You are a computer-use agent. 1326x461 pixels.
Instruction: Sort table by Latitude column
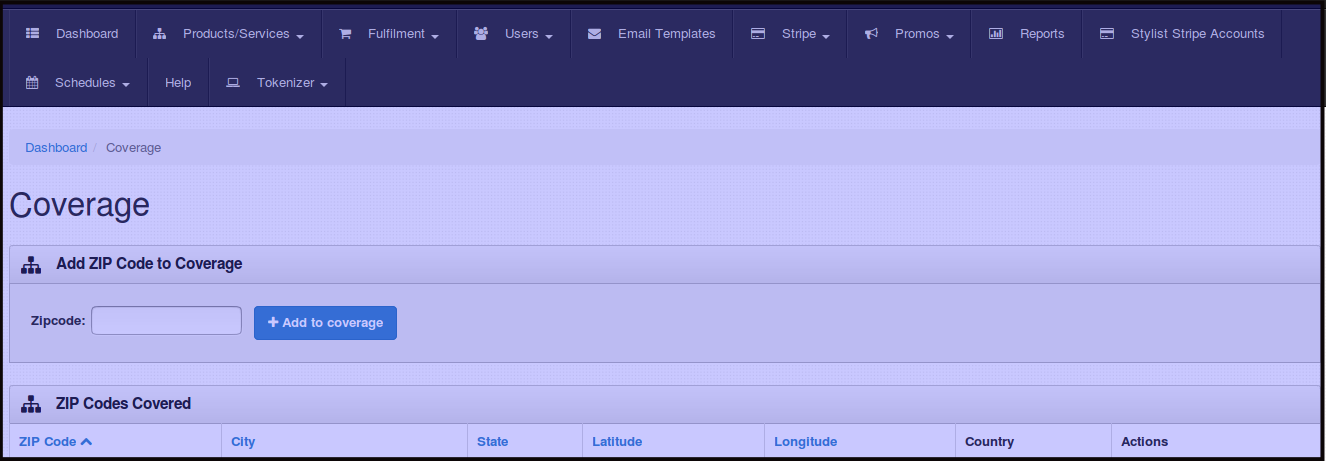tap(617, 441)
